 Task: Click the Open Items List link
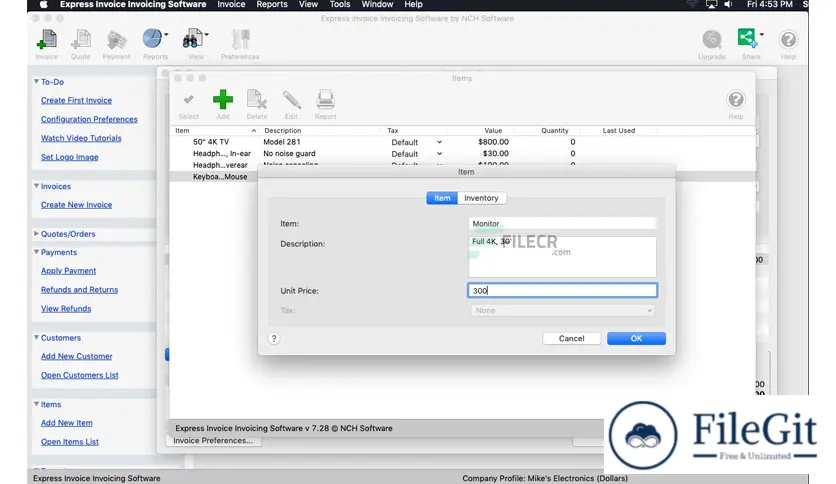[x=70, y=442]
